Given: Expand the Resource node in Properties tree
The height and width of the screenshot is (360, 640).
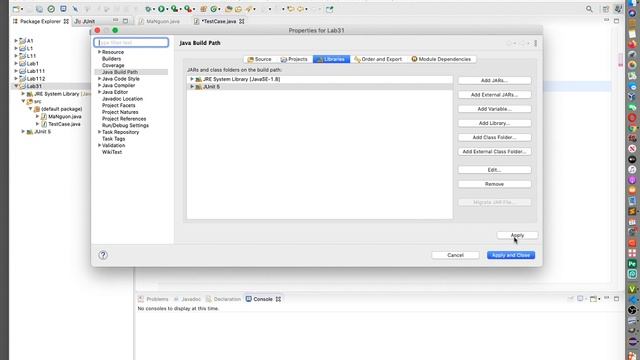Looking at the screenshot, I should (x=99, y=52).
